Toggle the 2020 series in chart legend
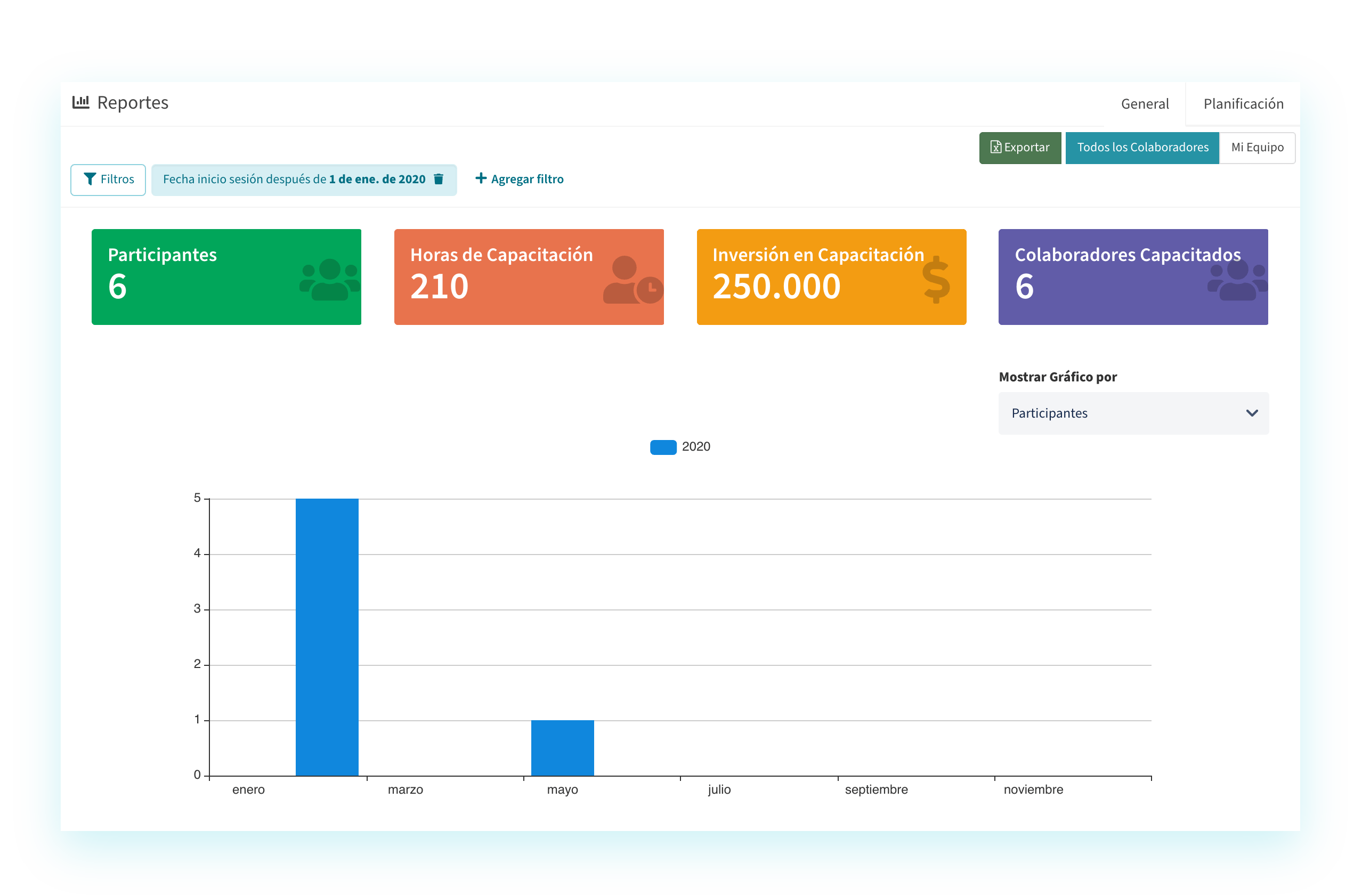 point(664,447)
